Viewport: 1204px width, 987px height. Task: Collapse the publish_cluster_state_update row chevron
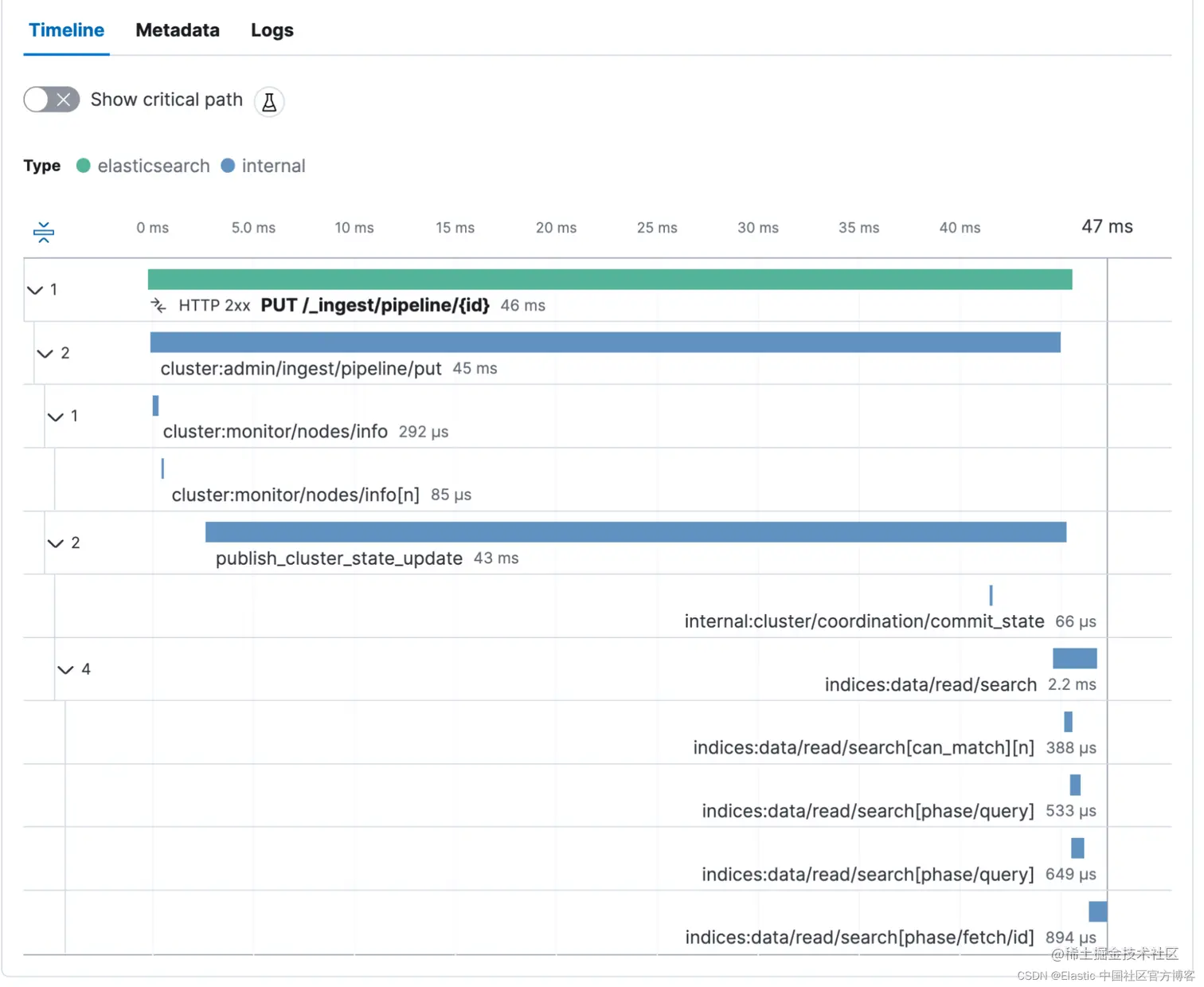[x=56, y=543]
